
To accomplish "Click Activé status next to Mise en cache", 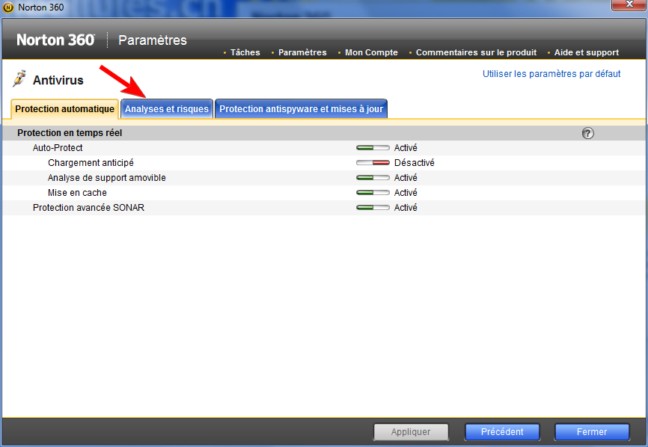I will [405, 193].
